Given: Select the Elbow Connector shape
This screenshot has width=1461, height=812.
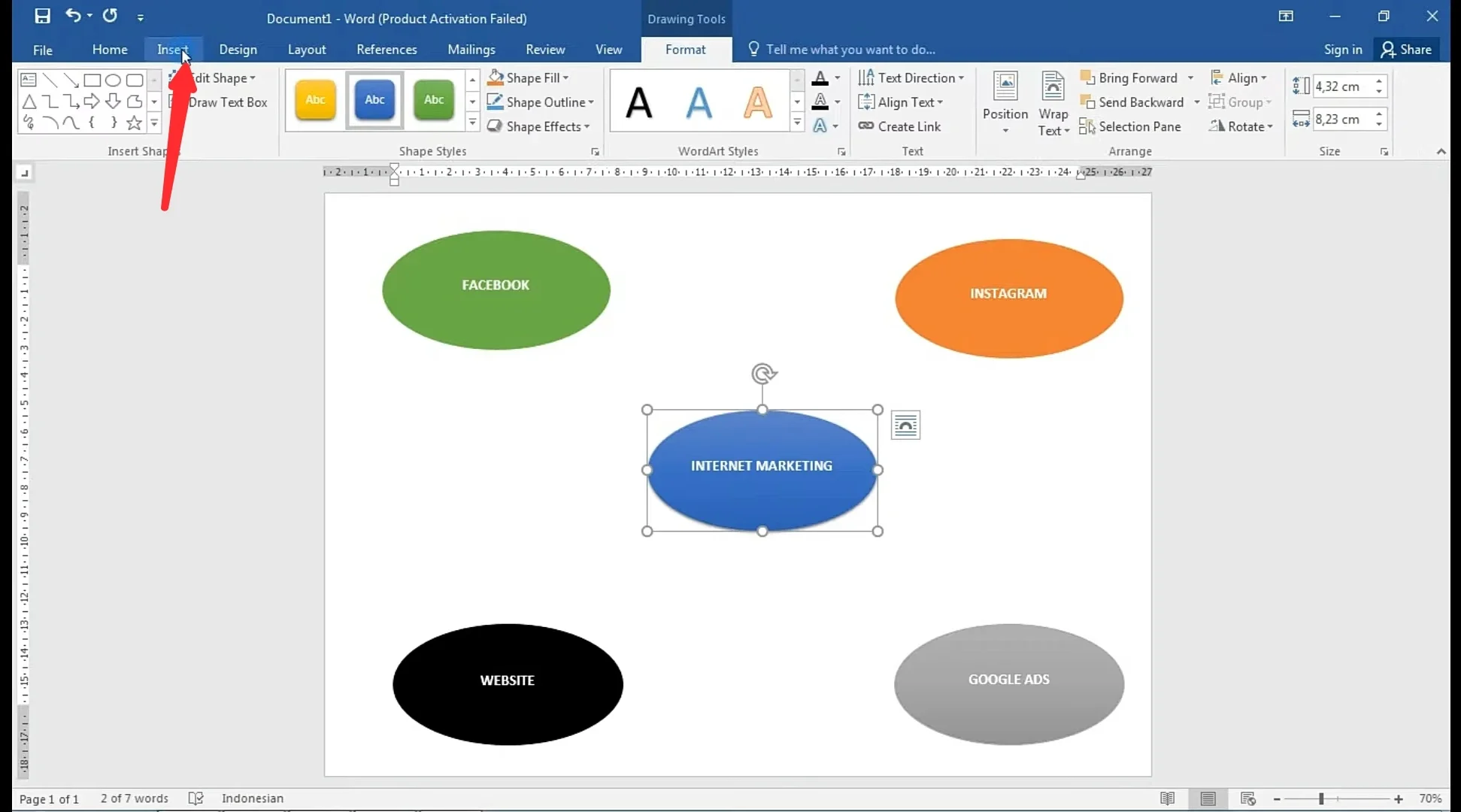Looking at the screenshot, I should point(50,101).
